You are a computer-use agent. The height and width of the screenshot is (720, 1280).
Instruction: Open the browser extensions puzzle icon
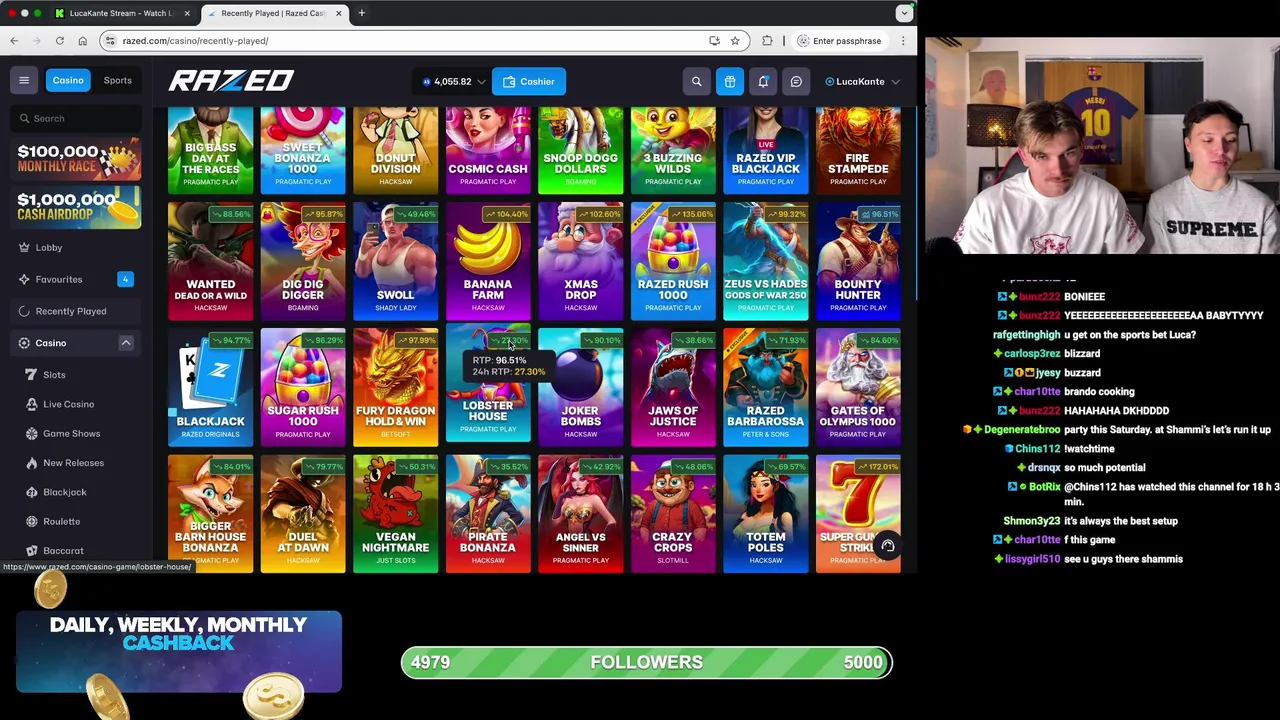coord(767,41)
